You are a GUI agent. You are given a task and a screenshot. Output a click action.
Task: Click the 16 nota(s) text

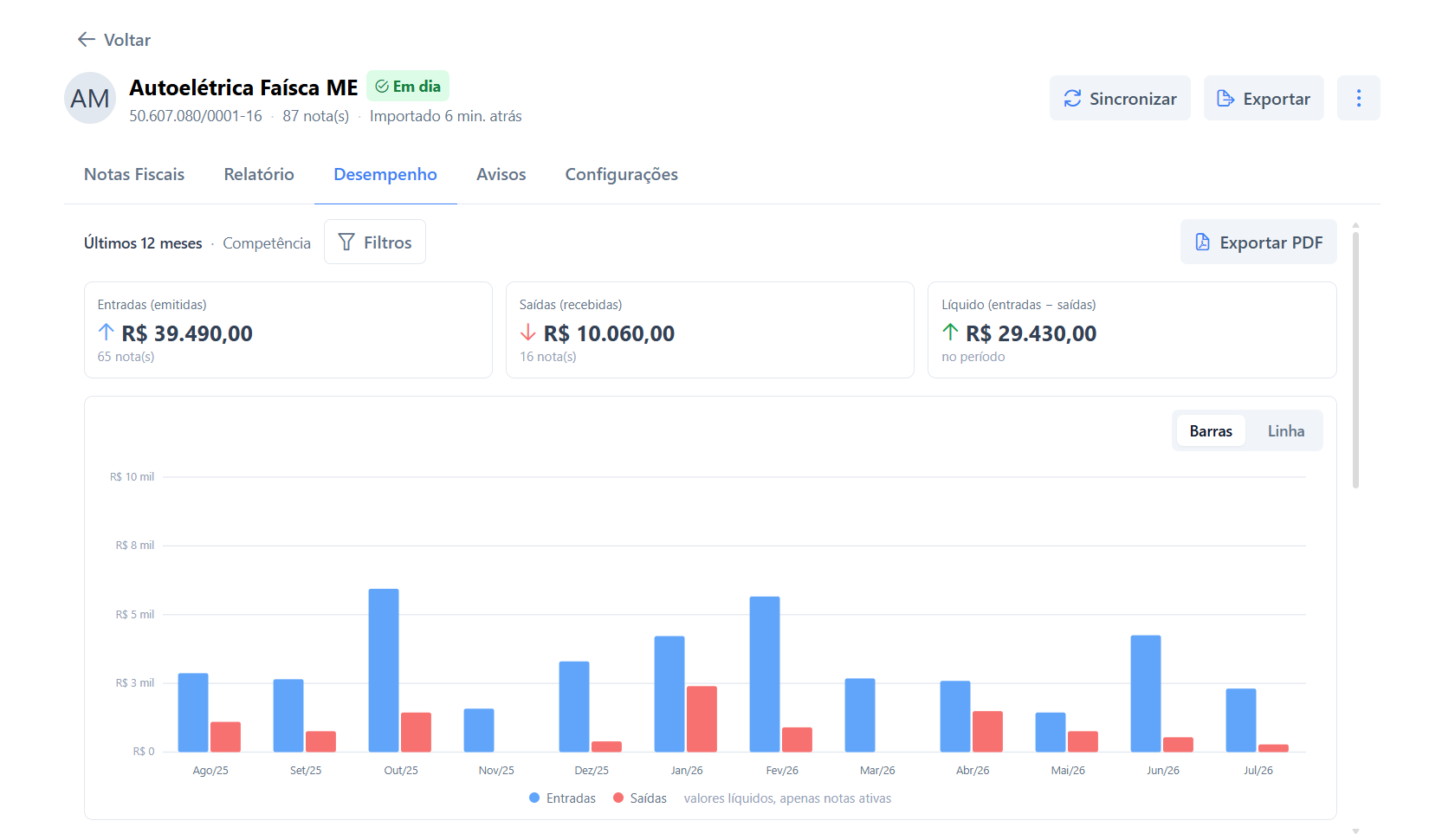pyautogui.click(x=548, y=357)
